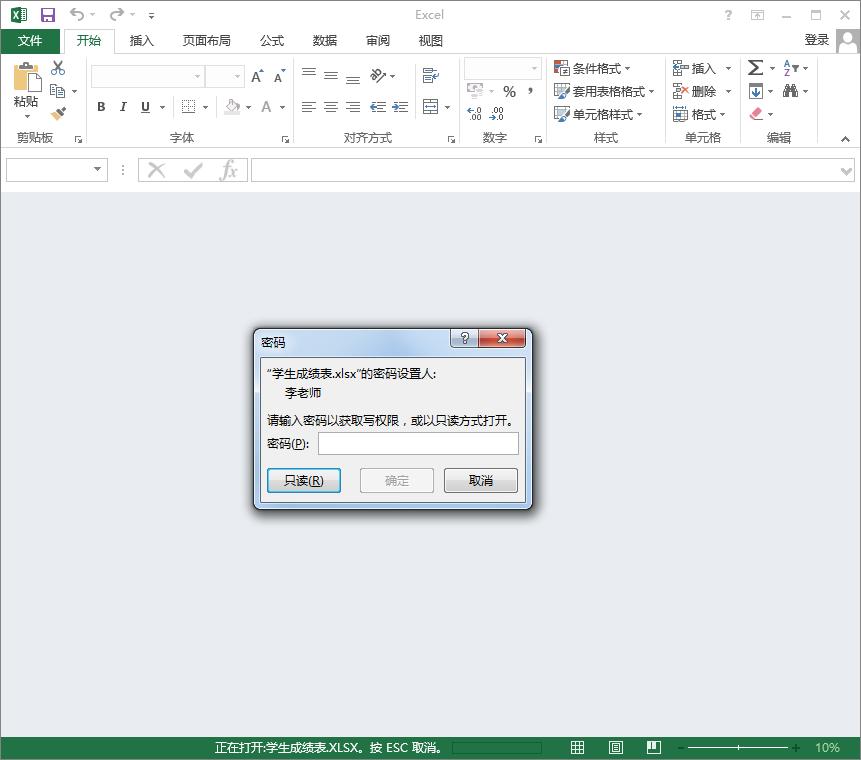Select the Format Painter (格式刷) icon
Image resolution: width=861 pixels, height=760 pixels.
pyautogui.click(x=57, y=112)
